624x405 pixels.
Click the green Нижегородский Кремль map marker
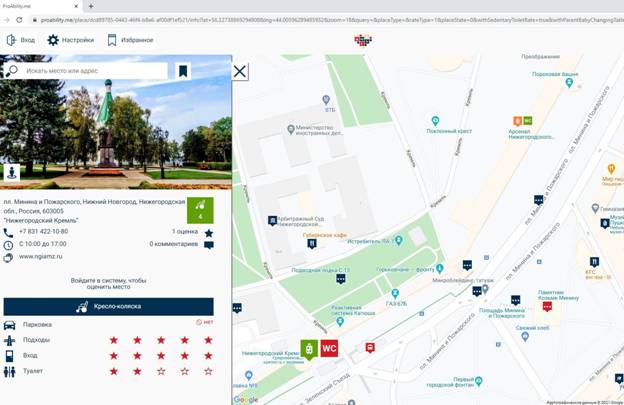tap(309, 349)
